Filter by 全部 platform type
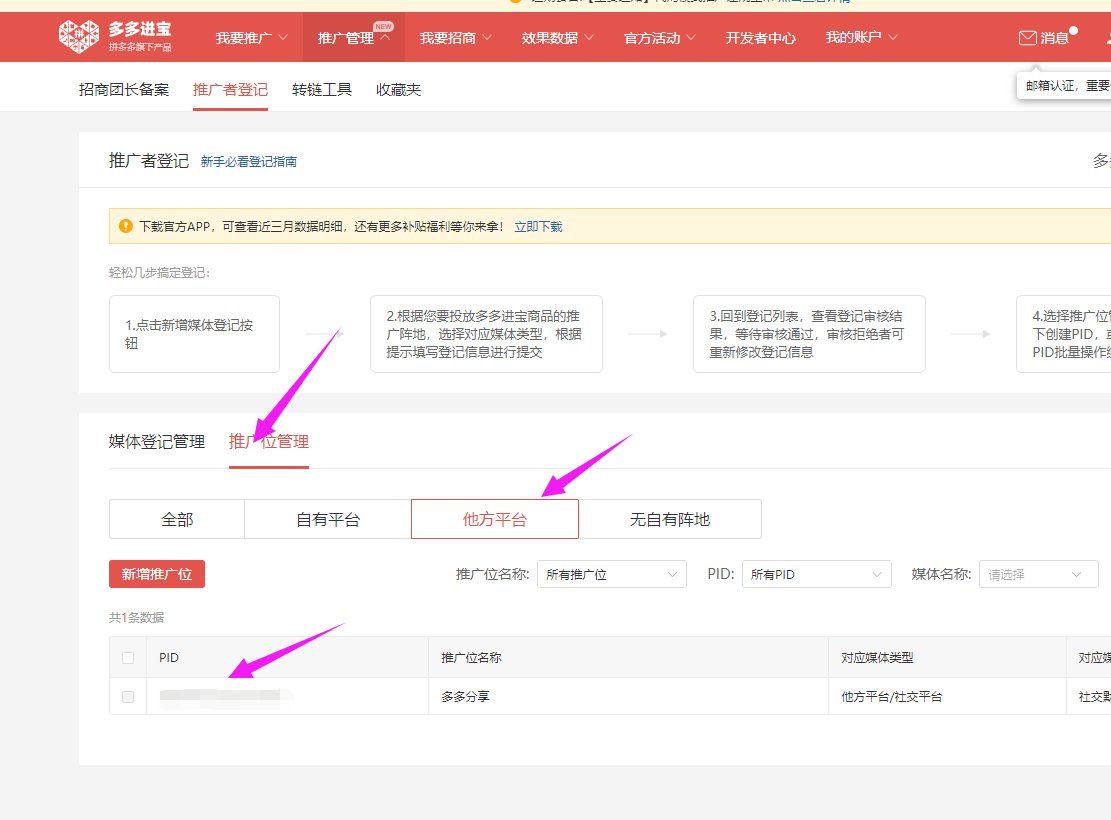The width and height of the screenshot is (1111, 820). 177,519
